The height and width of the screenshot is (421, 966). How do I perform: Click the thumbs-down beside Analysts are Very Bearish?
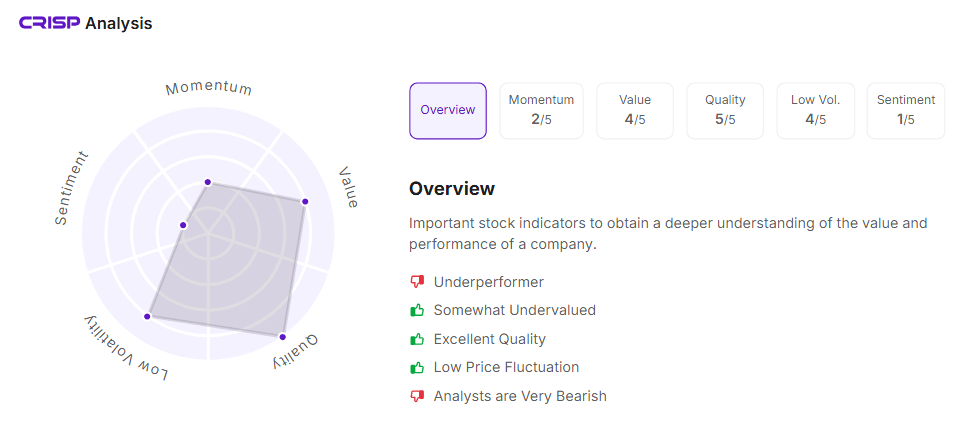(417, 396)
